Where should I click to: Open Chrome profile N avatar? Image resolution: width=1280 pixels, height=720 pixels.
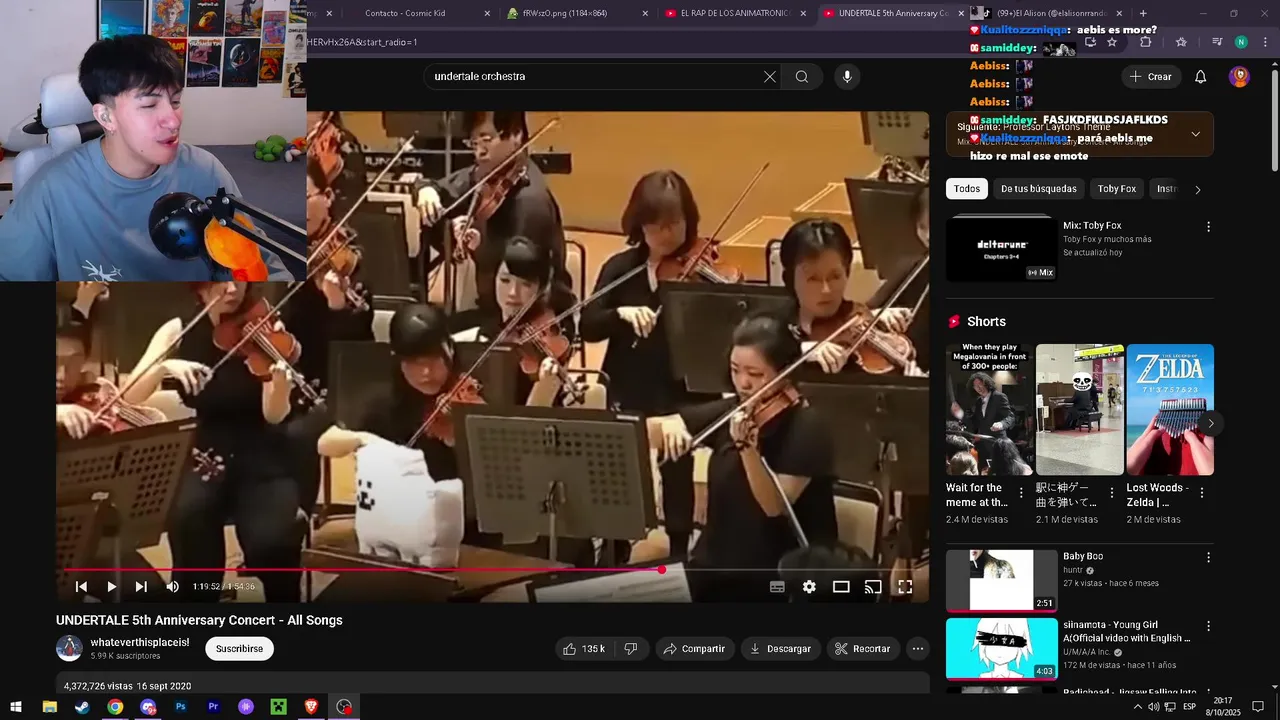coord(1241,42)
